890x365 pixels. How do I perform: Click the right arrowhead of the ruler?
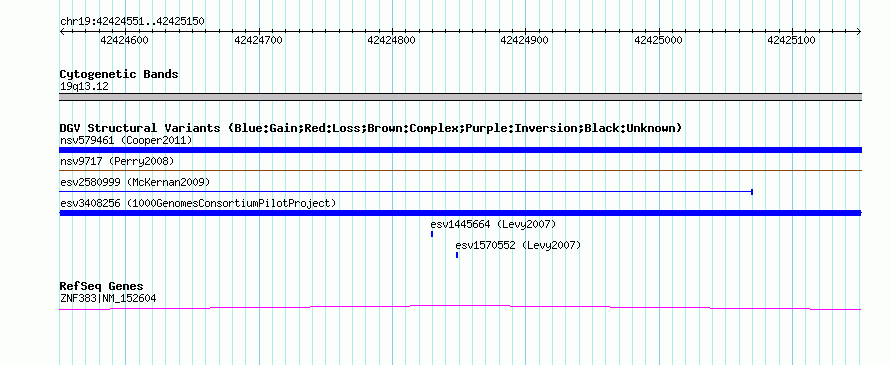(859, 32)
